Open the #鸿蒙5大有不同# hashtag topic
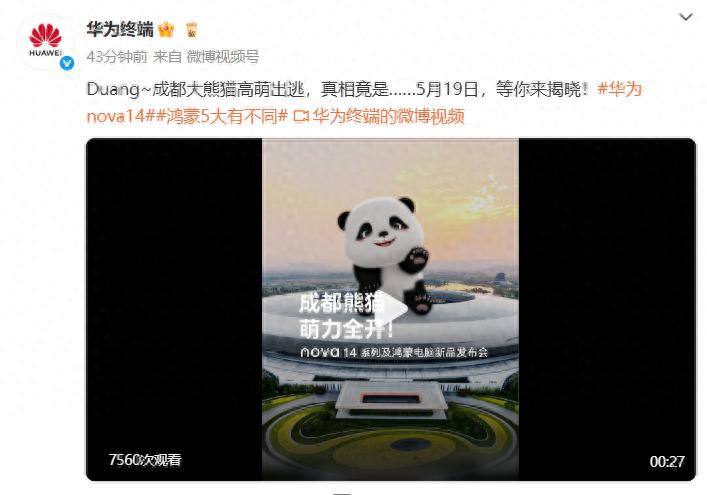 221,116
